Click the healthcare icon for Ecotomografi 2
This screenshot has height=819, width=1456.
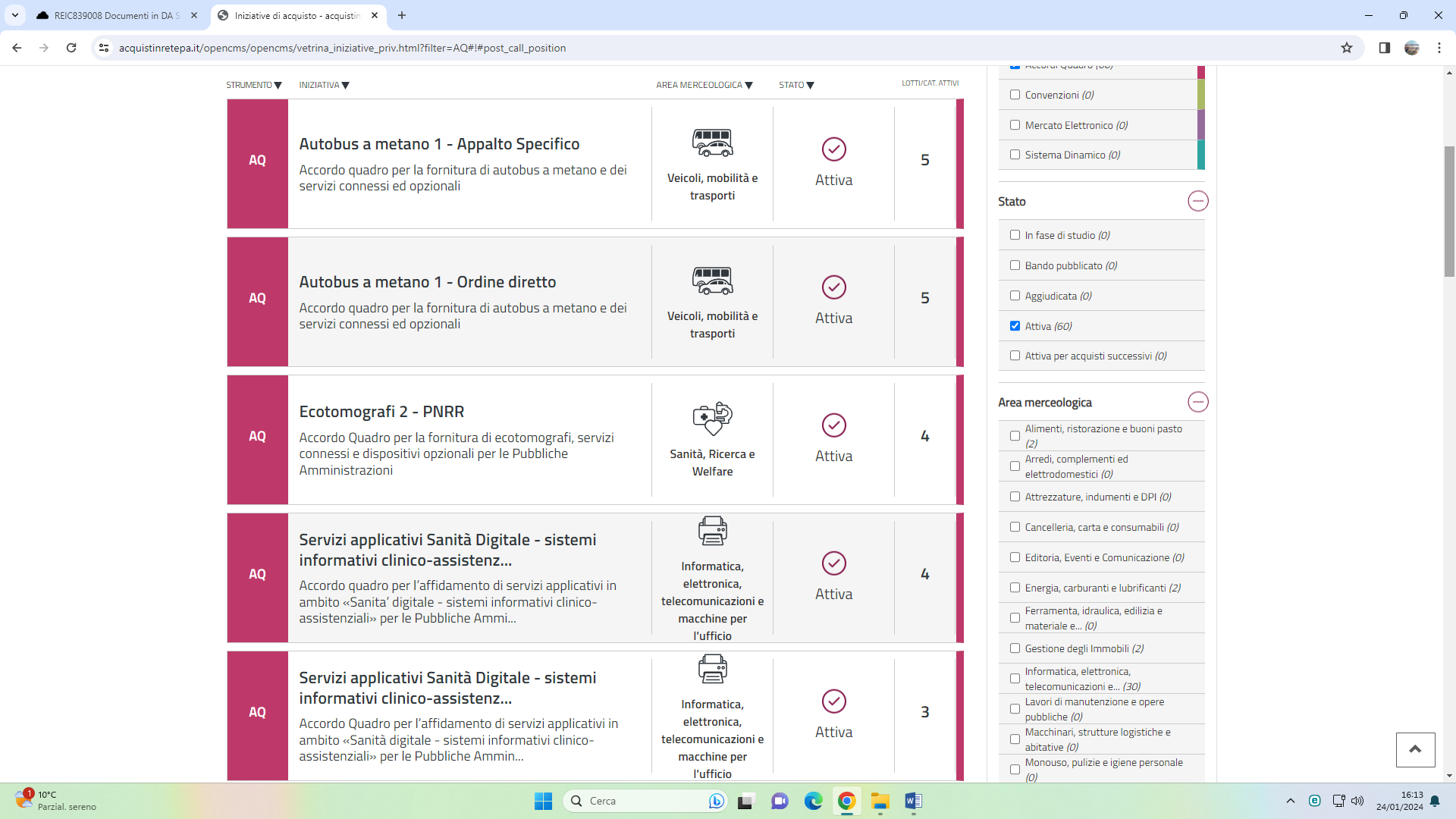click(x=712, y=418)
